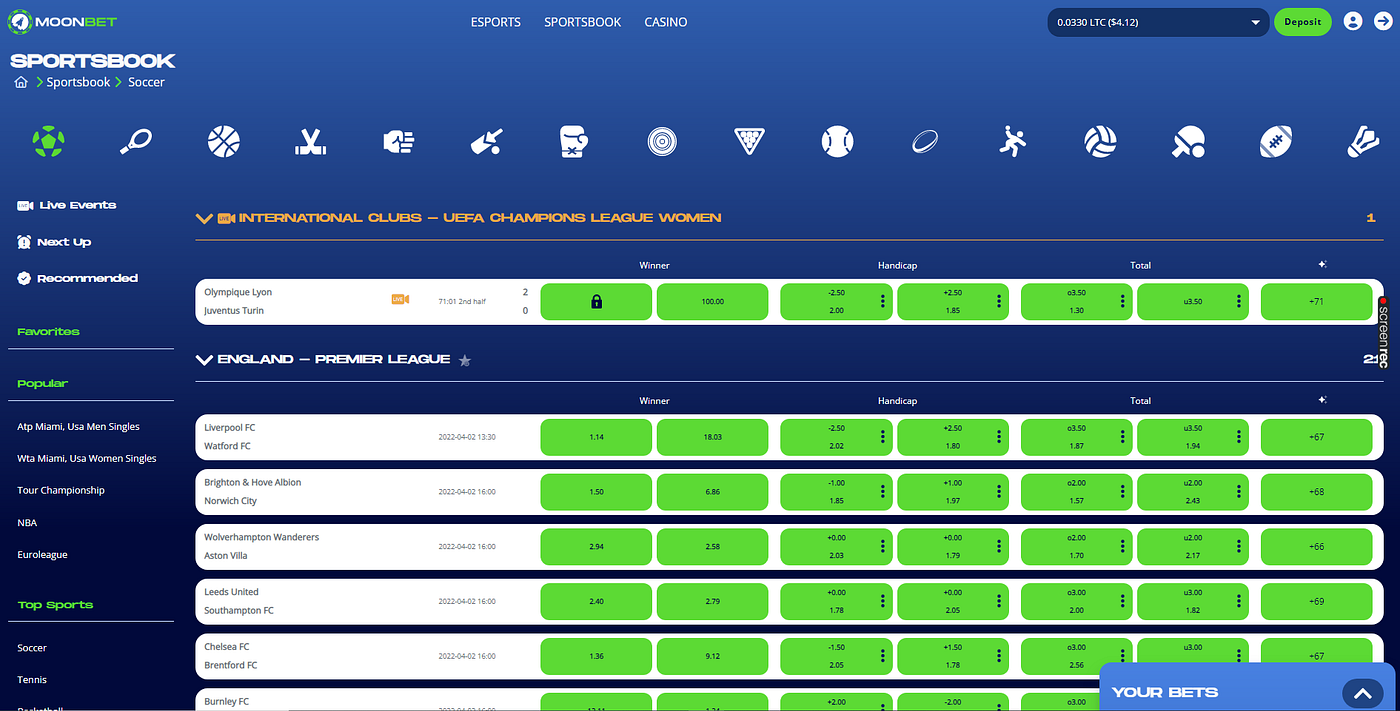Click the home breadcrumb icon

(21, 82)
